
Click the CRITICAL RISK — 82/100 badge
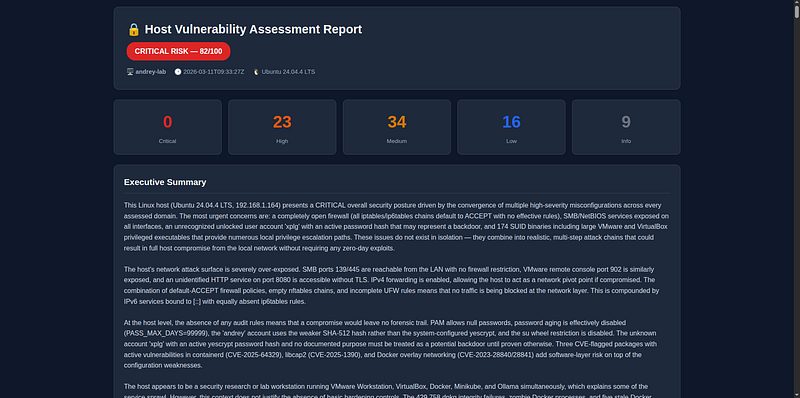(x=179, y=52)
